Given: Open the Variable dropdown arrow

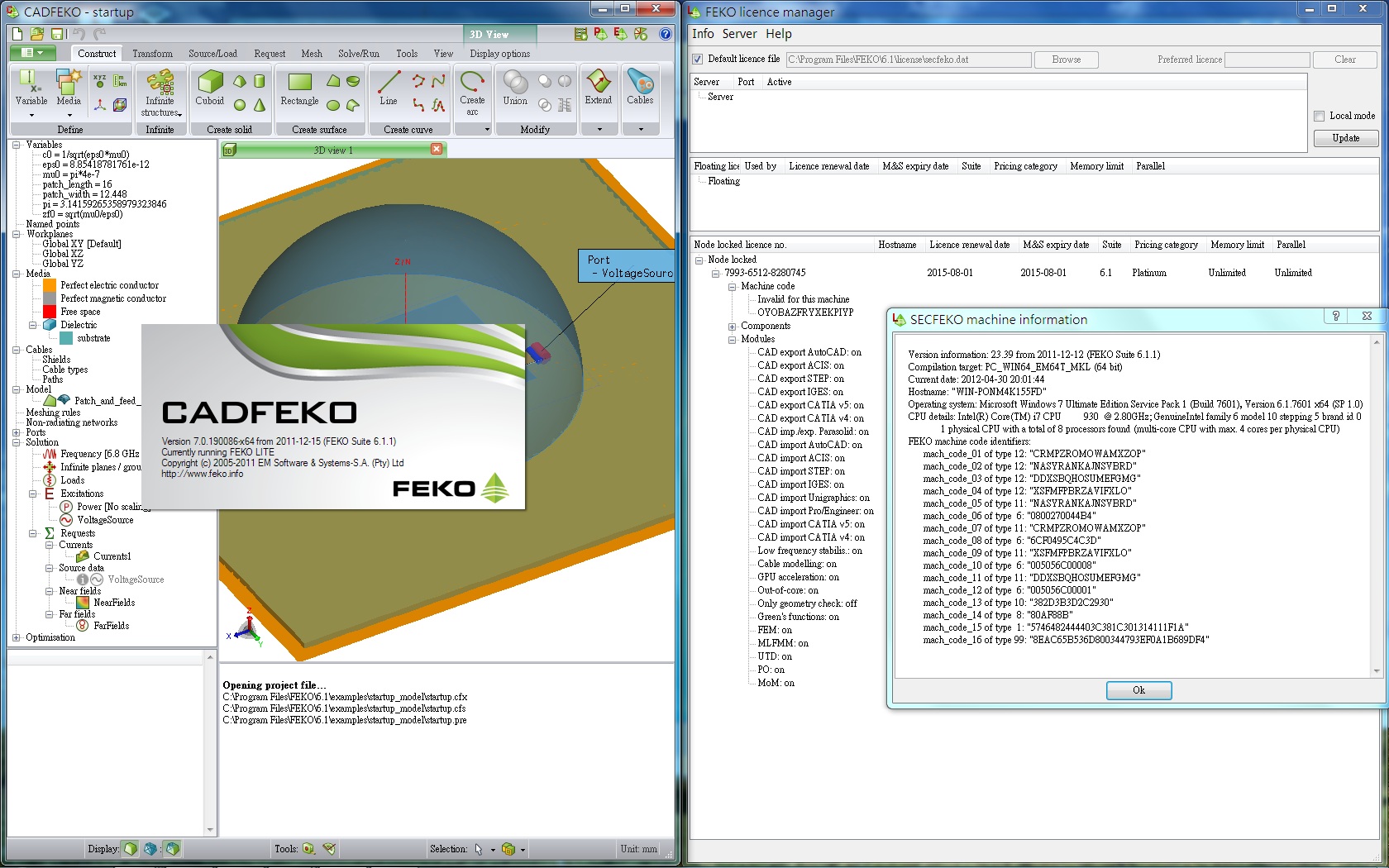Looking at the screenshot, I should tap(31, 116).
